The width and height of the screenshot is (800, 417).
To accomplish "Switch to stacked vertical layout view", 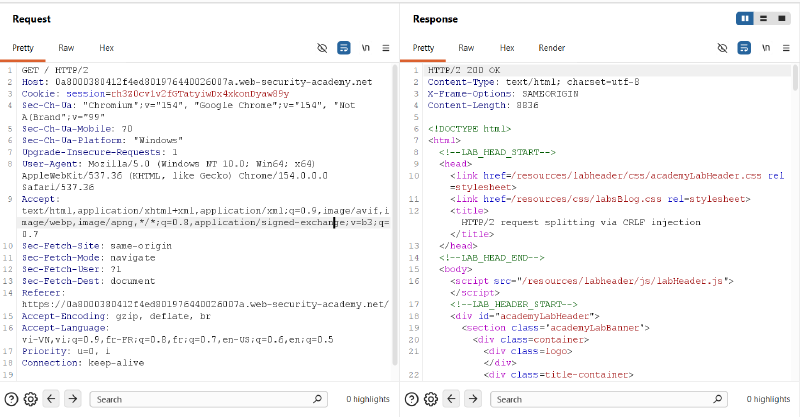I will 763,18.
